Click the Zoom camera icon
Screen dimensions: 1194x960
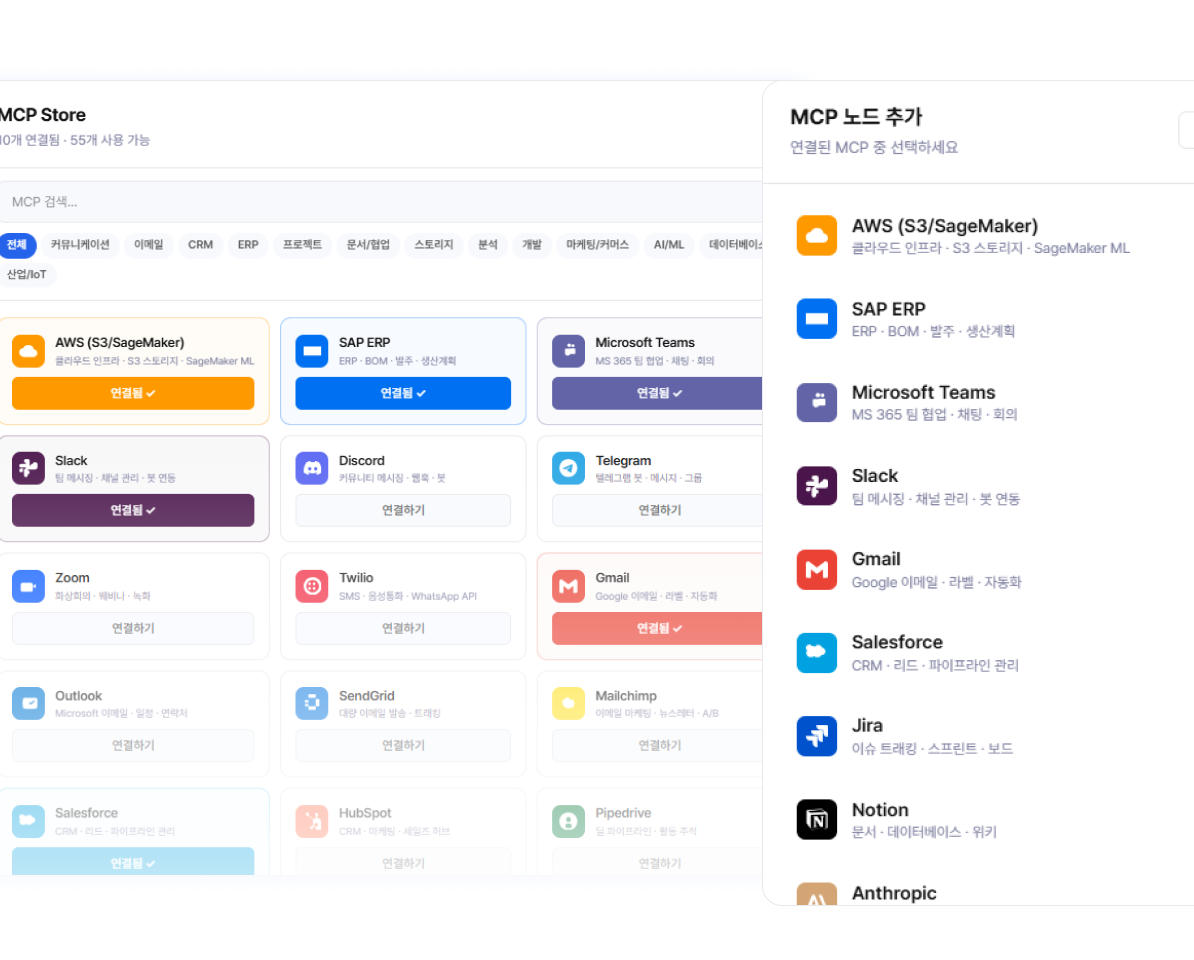click(28, 586)
